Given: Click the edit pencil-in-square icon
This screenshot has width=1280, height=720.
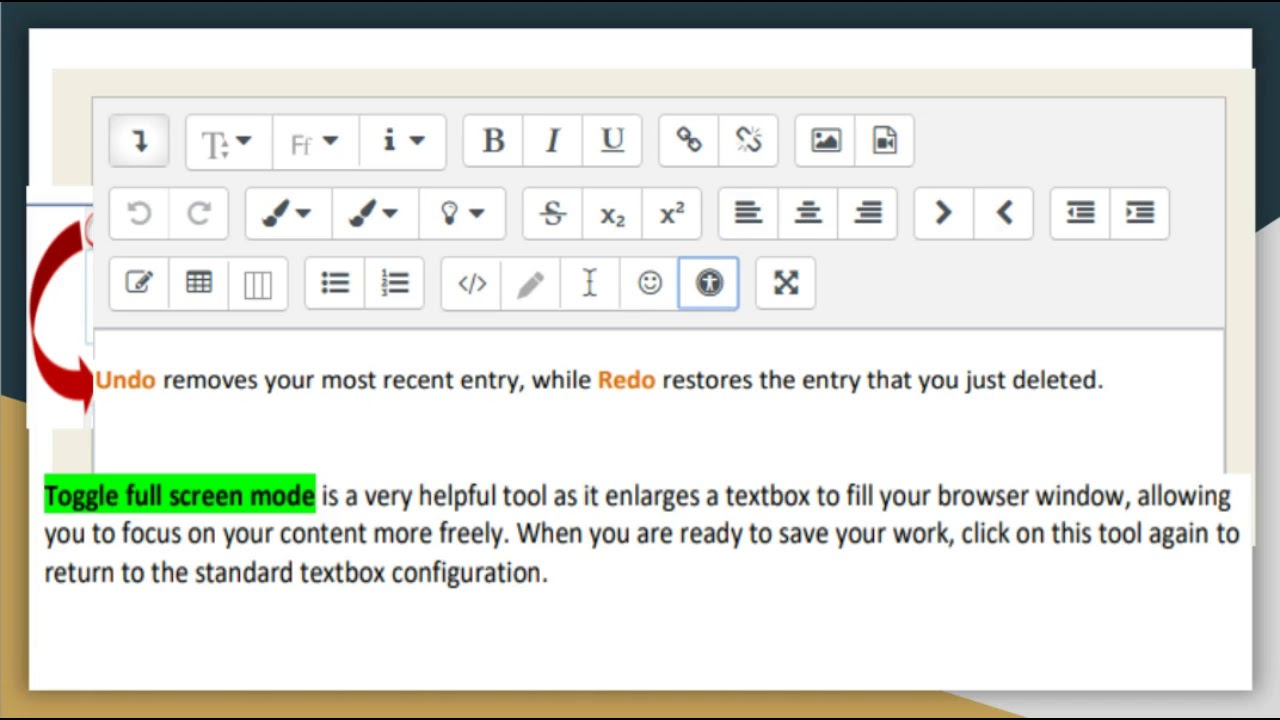Looking at the screenshot, I should pyautogui.click(x=139, y=284).
